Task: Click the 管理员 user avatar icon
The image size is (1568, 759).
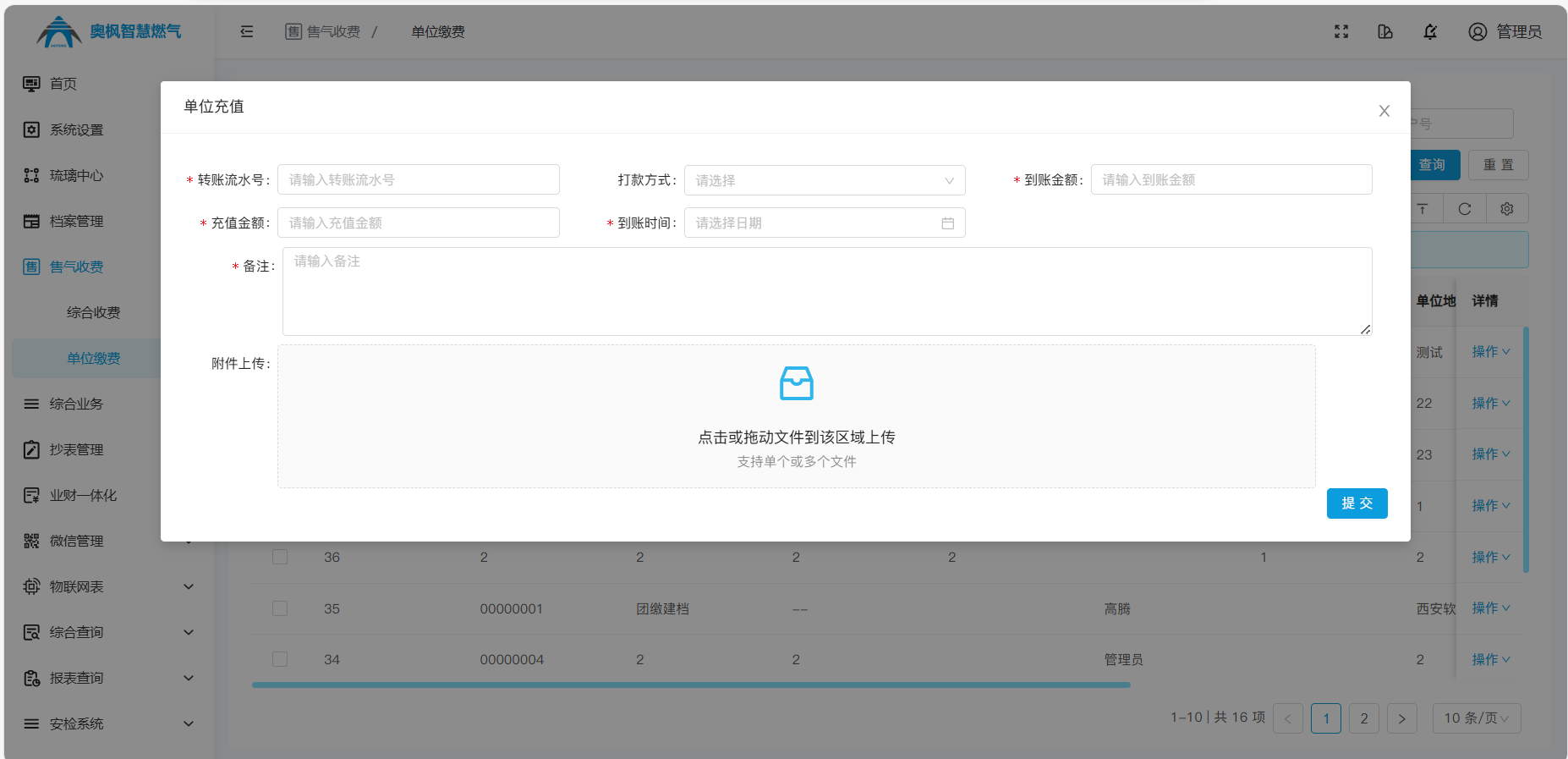Action: (1478, 32)
